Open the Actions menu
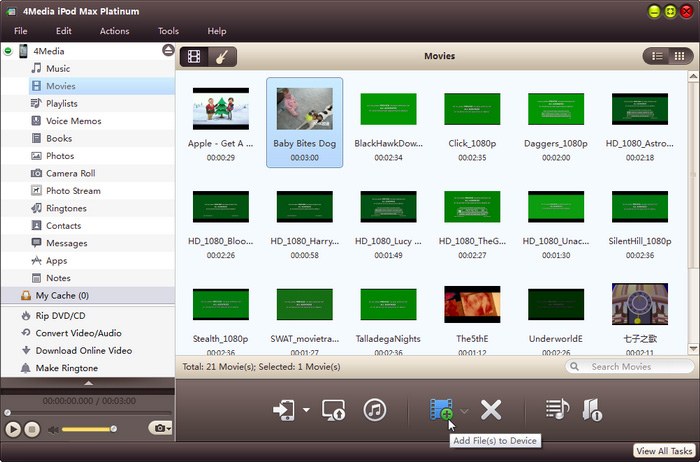 (114, 31)
